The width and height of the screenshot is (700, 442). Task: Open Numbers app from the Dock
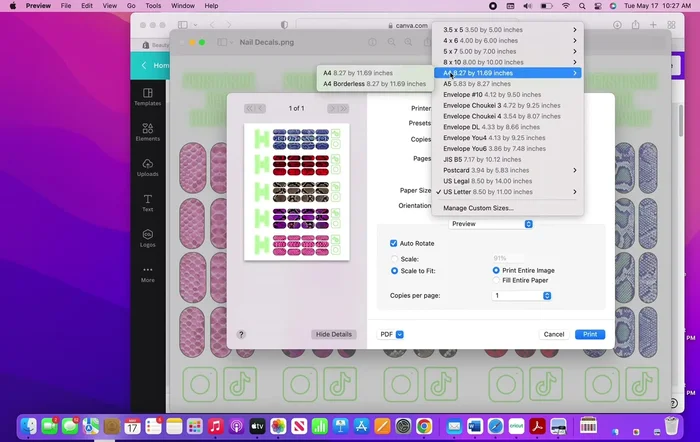pos(320,426)
